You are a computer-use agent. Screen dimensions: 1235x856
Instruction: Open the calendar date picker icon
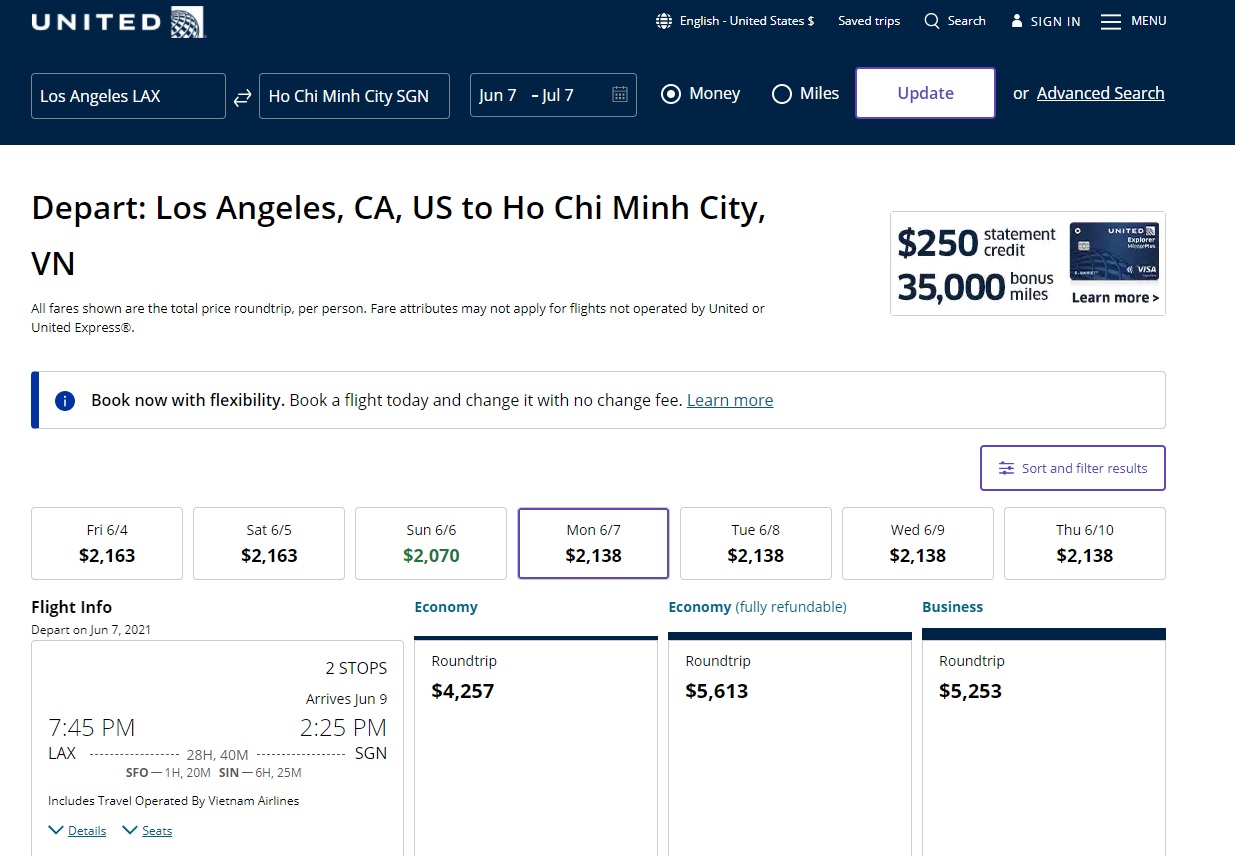pyautogui.click(x=620, y=95)
